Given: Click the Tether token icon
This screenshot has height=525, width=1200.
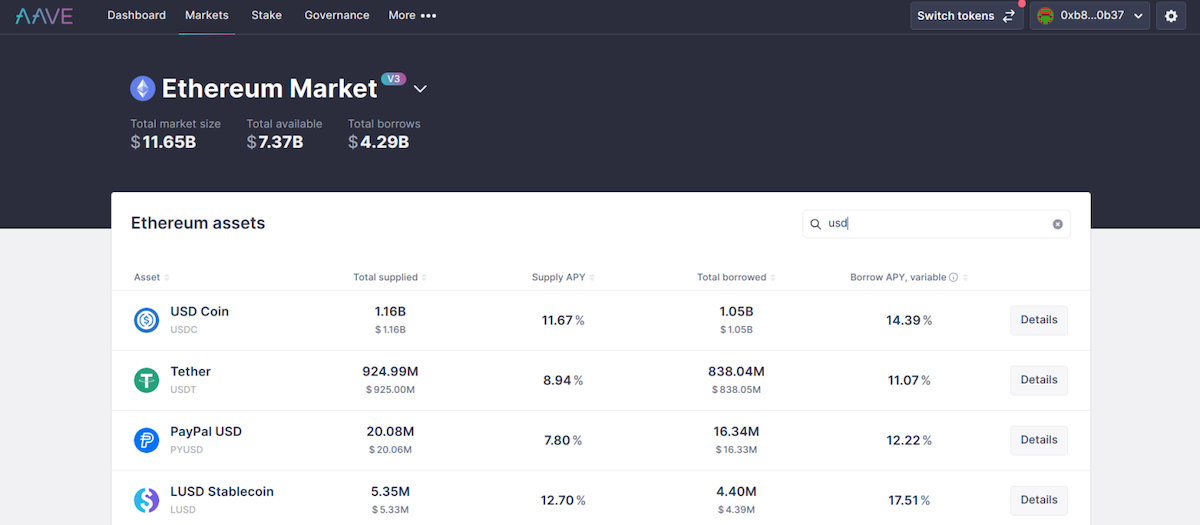Looking at the screenshot, I should (147, 380).
